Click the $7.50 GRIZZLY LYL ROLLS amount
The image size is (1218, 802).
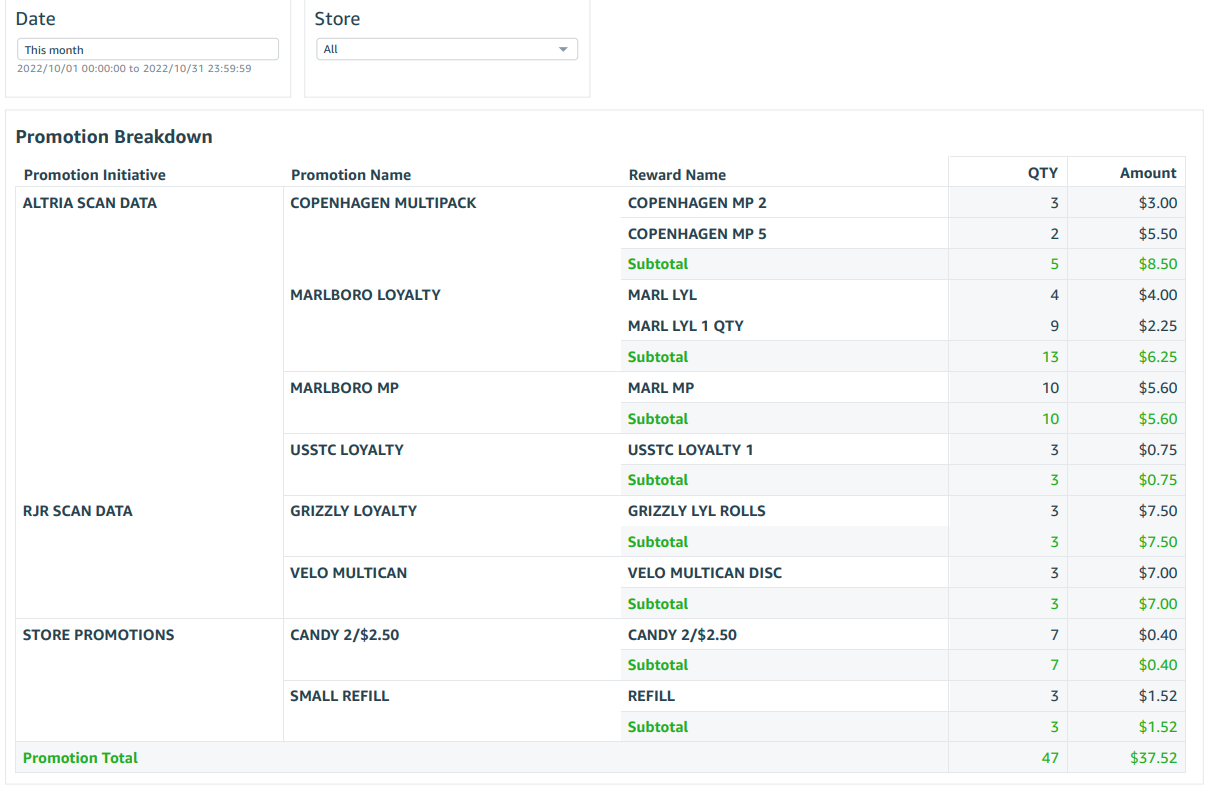click(1158, 511)
